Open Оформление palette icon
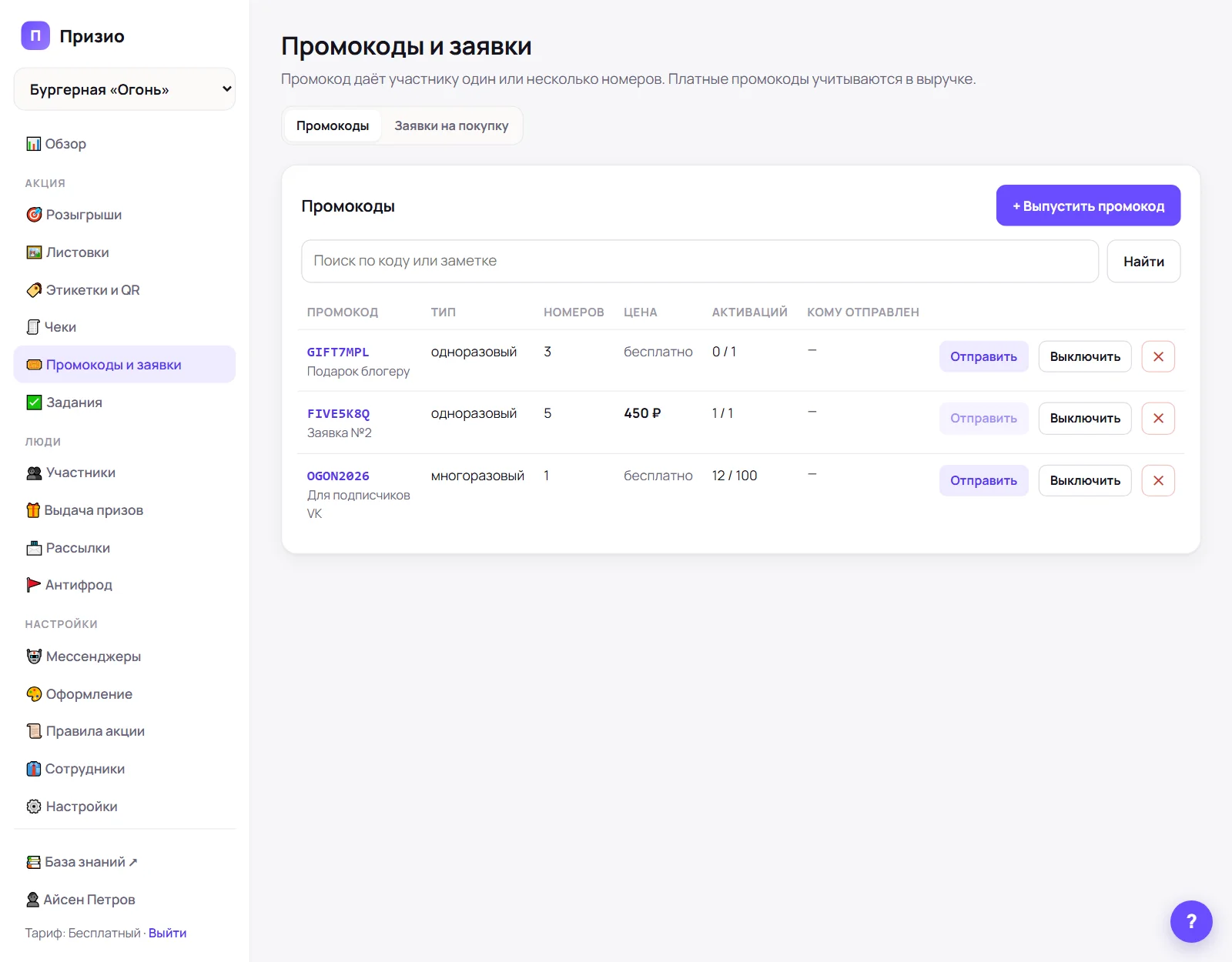The image size is (1232, 962). (x=34, y=694)
